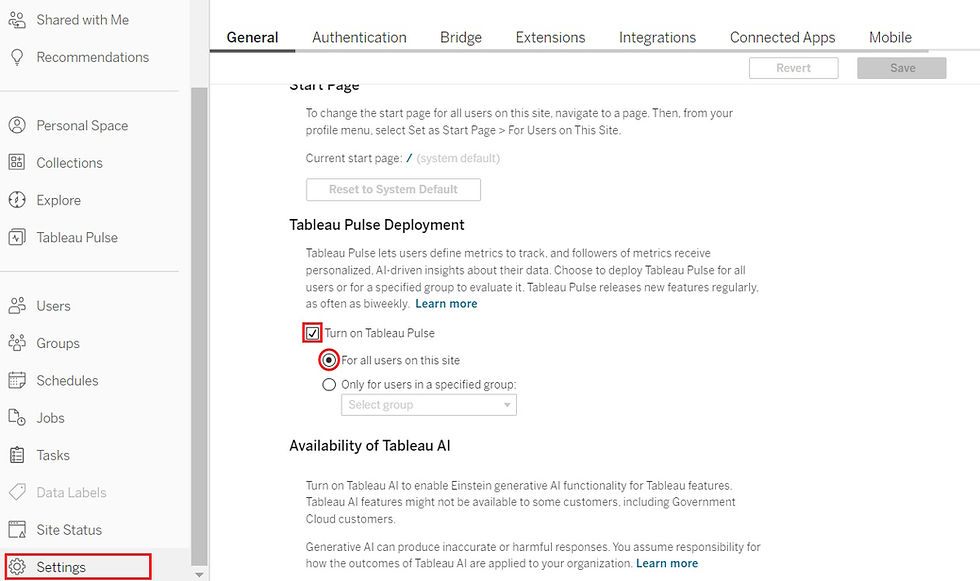The height and width of the screenshot is (581, 980).
Task: Open the Bridge tab
Action: point(461,37)
